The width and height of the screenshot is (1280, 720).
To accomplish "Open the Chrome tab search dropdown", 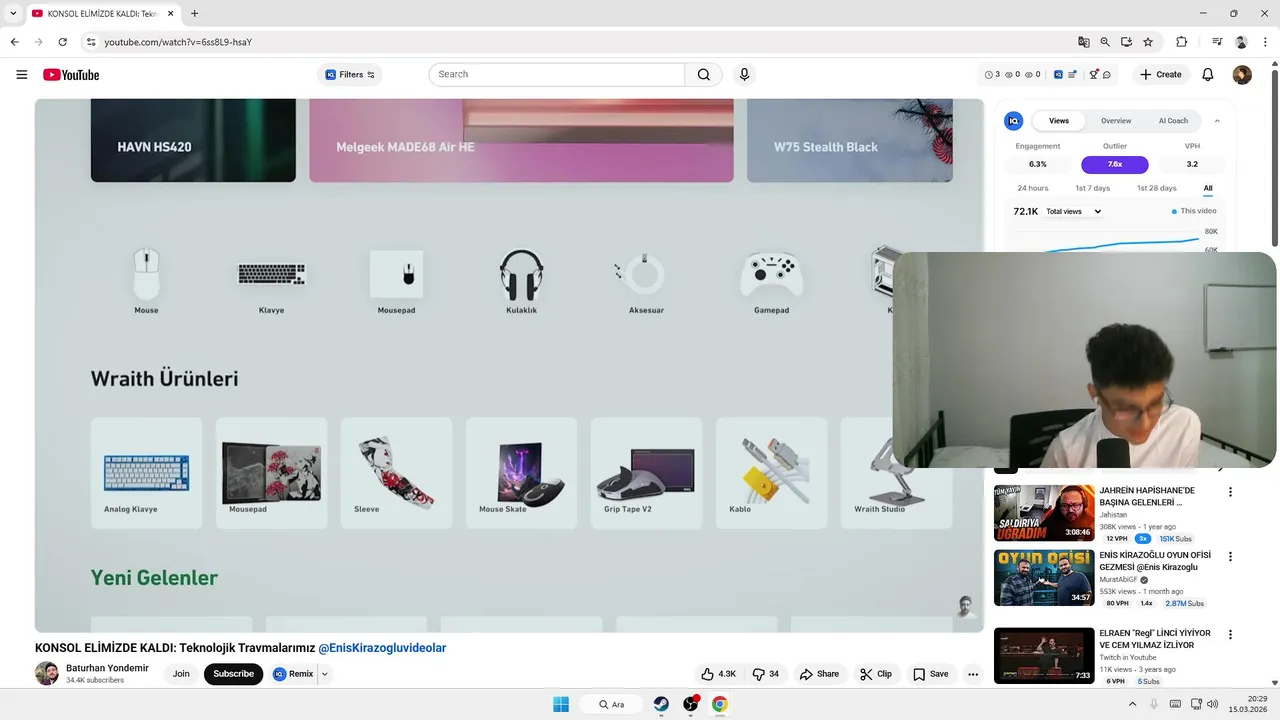I will pos(13,13).
